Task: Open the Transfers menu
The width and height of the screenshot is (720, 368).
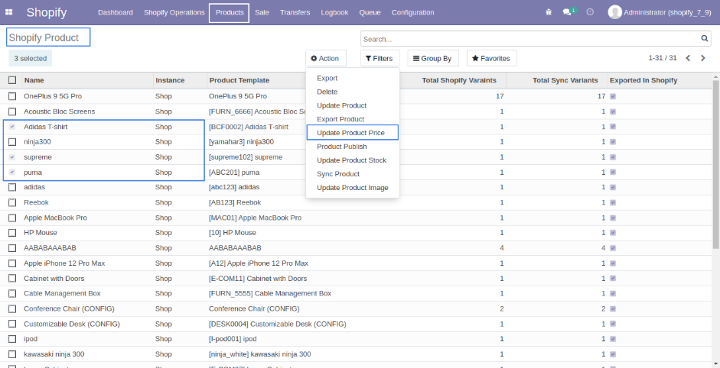Action: tap(295, 12)
